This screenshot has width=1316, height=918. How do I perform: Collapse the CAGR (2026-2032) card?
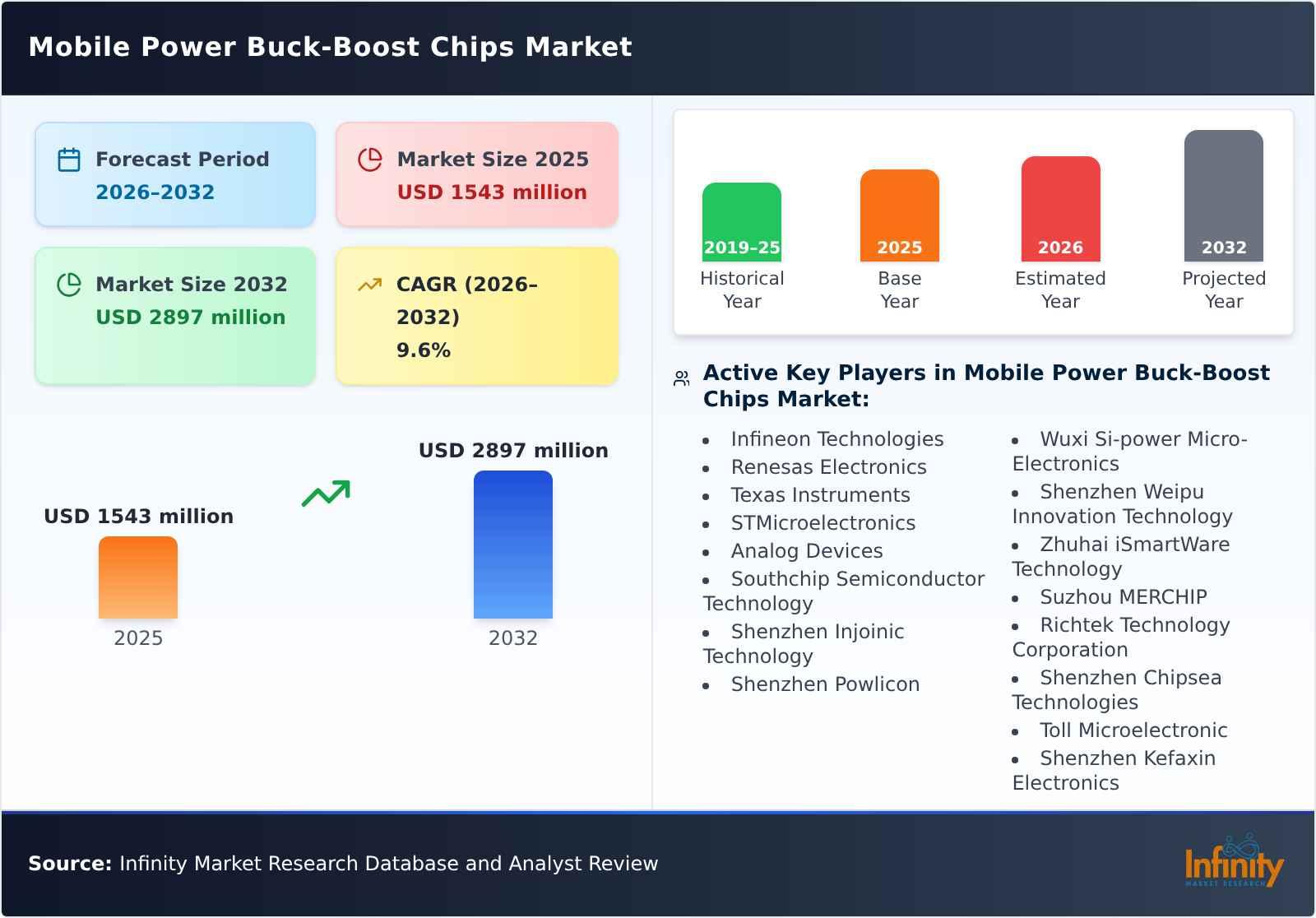click(x=475, y=315)
